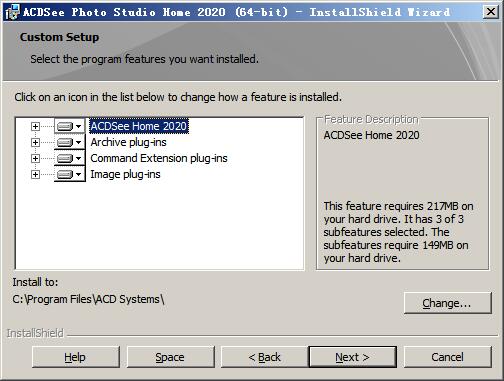
Task: Expand the Archive plug-ins tree node
Action: point(35,142)
